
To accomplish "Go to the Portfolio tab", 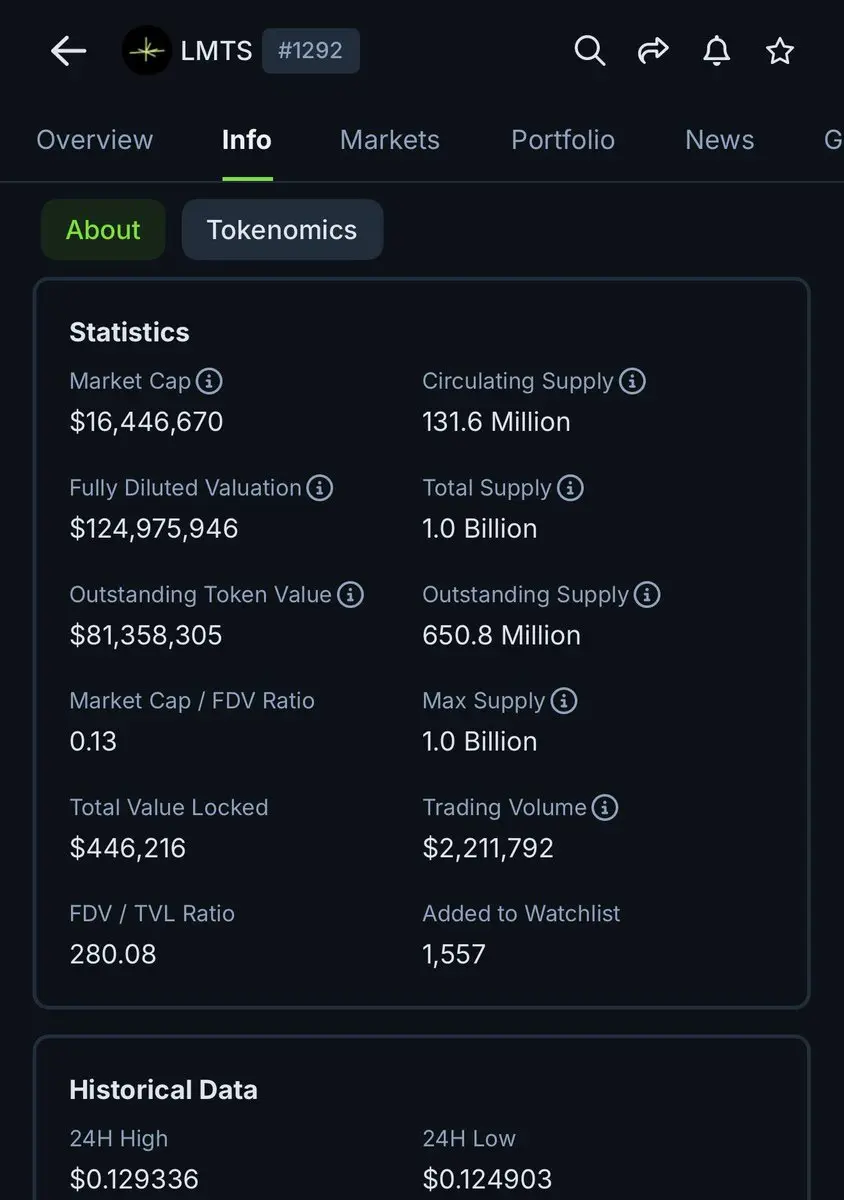I will pos(563,140).
